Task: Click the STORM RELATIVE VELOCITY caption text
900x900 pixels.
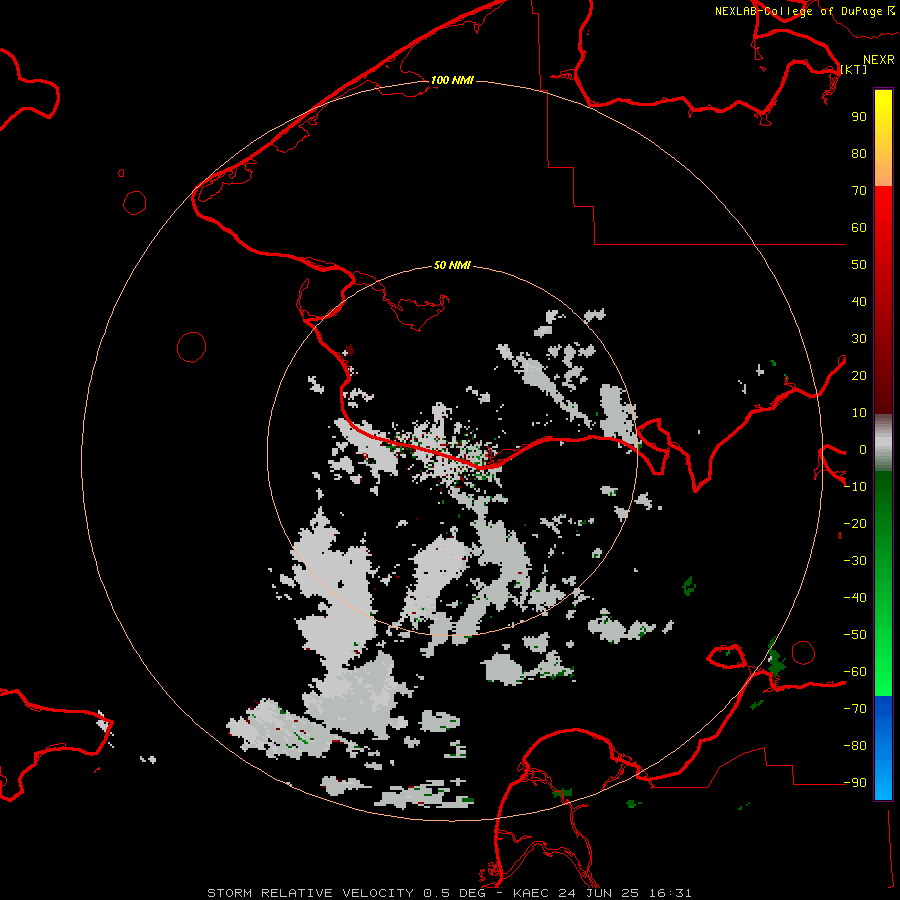Action: pos(310,893)
